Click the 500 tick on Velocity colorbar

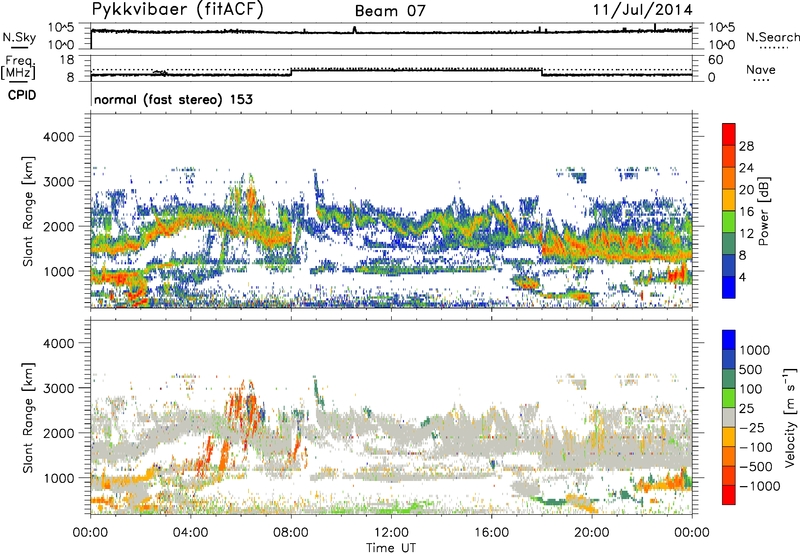[751, 369]
